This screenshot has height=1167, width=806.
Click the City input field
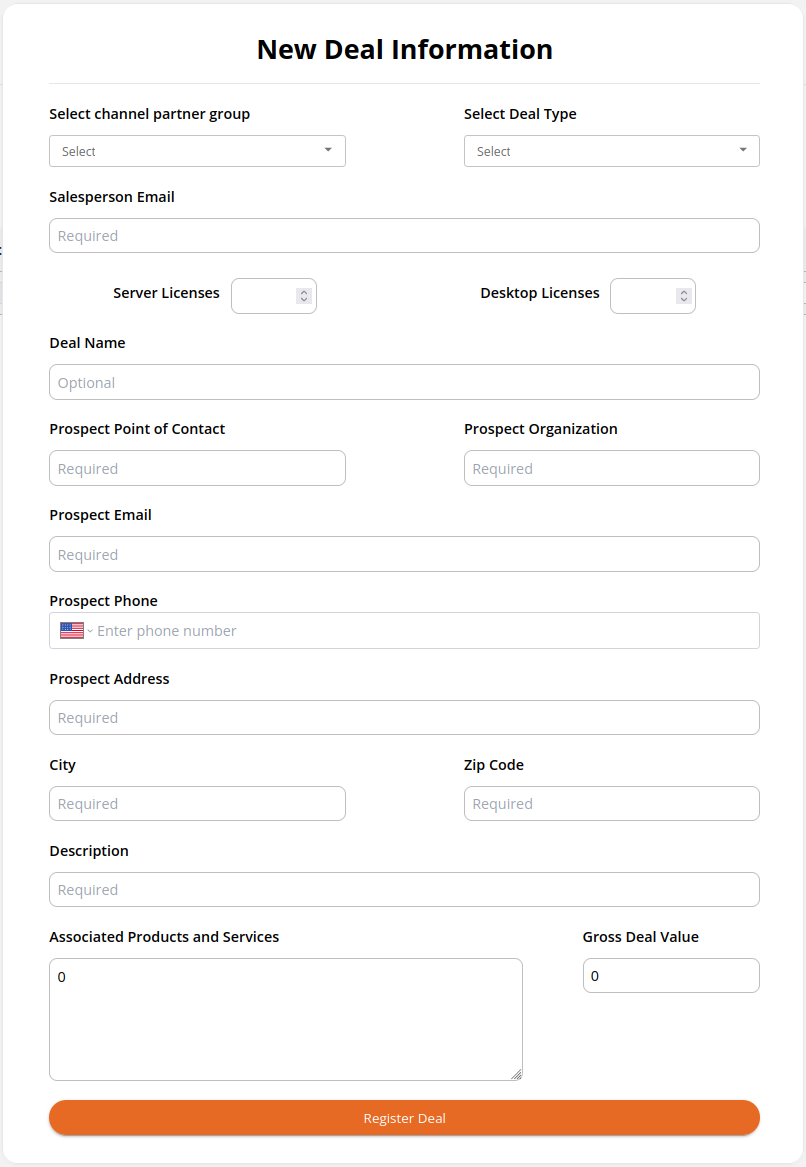197,803
